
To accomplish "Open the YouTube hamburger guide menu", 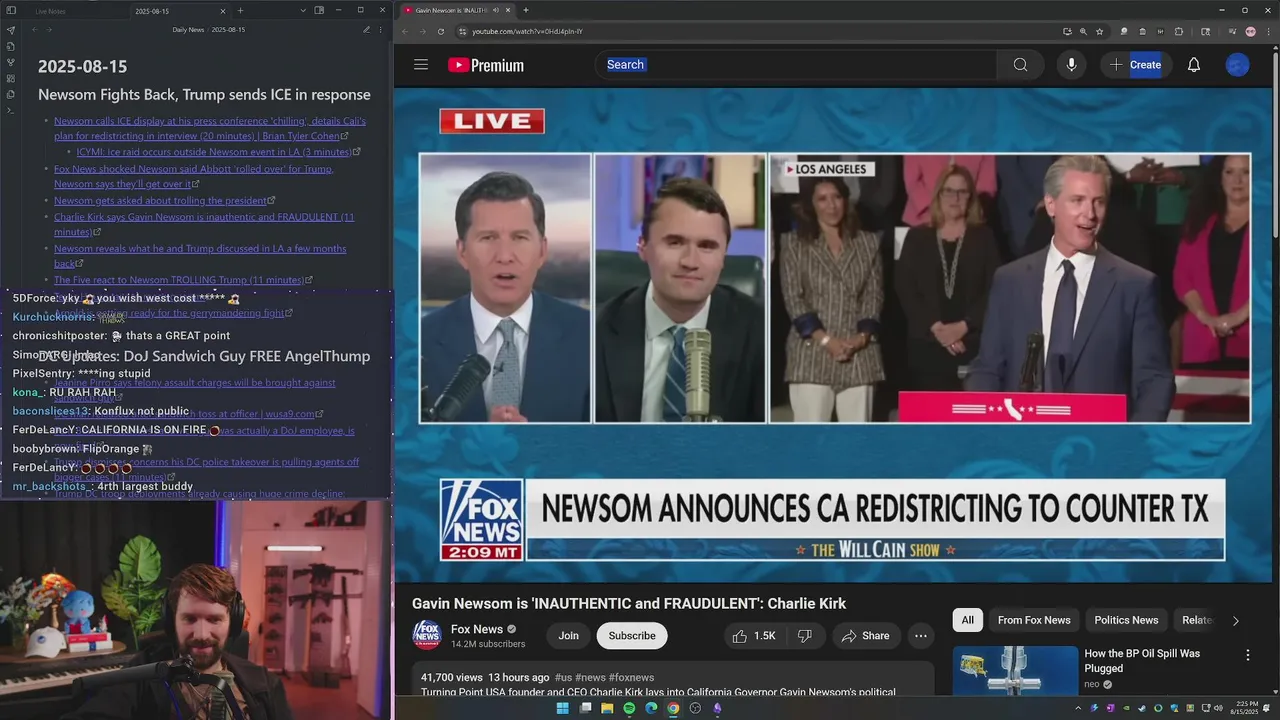I will [x=421, y=65].
